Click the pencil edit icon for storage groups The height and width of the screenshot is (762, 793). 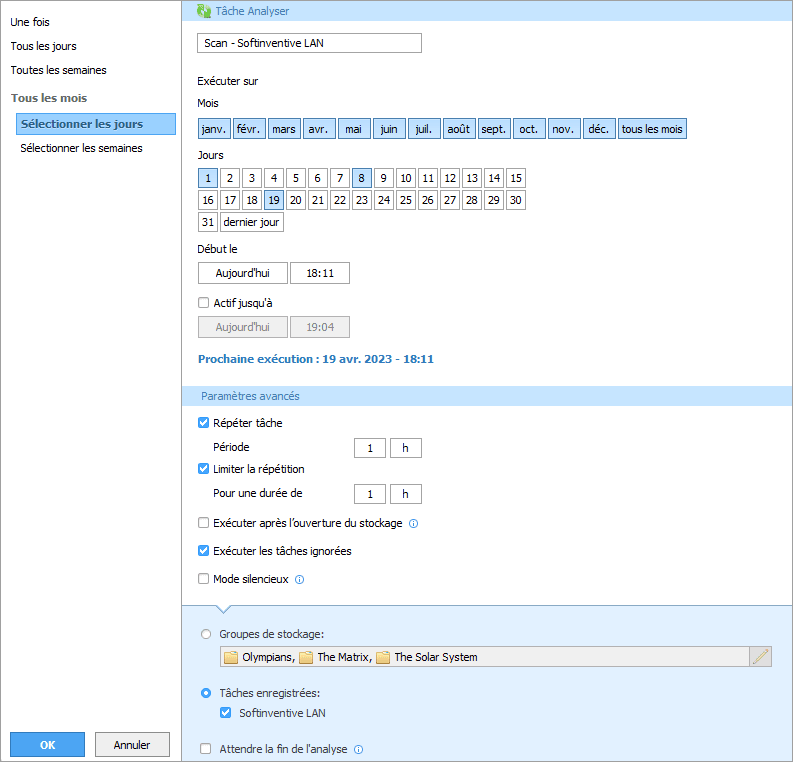760,657
